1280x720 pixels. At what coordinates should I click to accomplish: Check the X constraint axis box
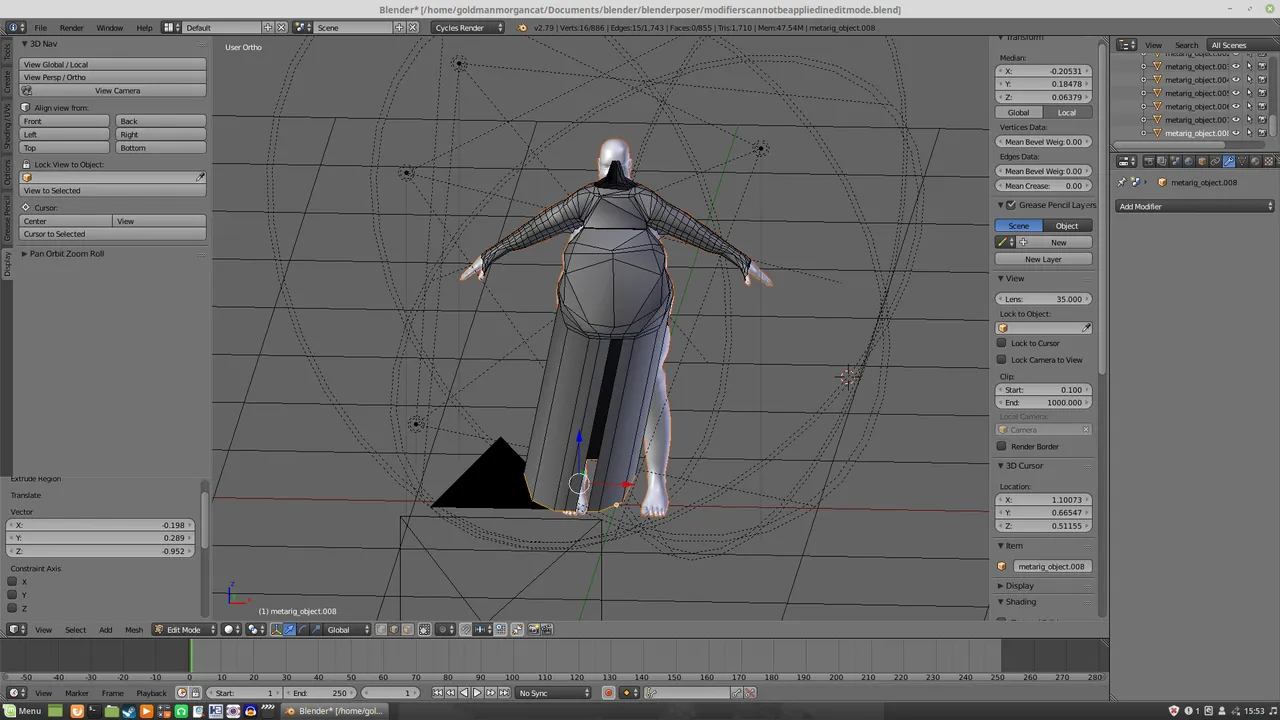point(12,582)
